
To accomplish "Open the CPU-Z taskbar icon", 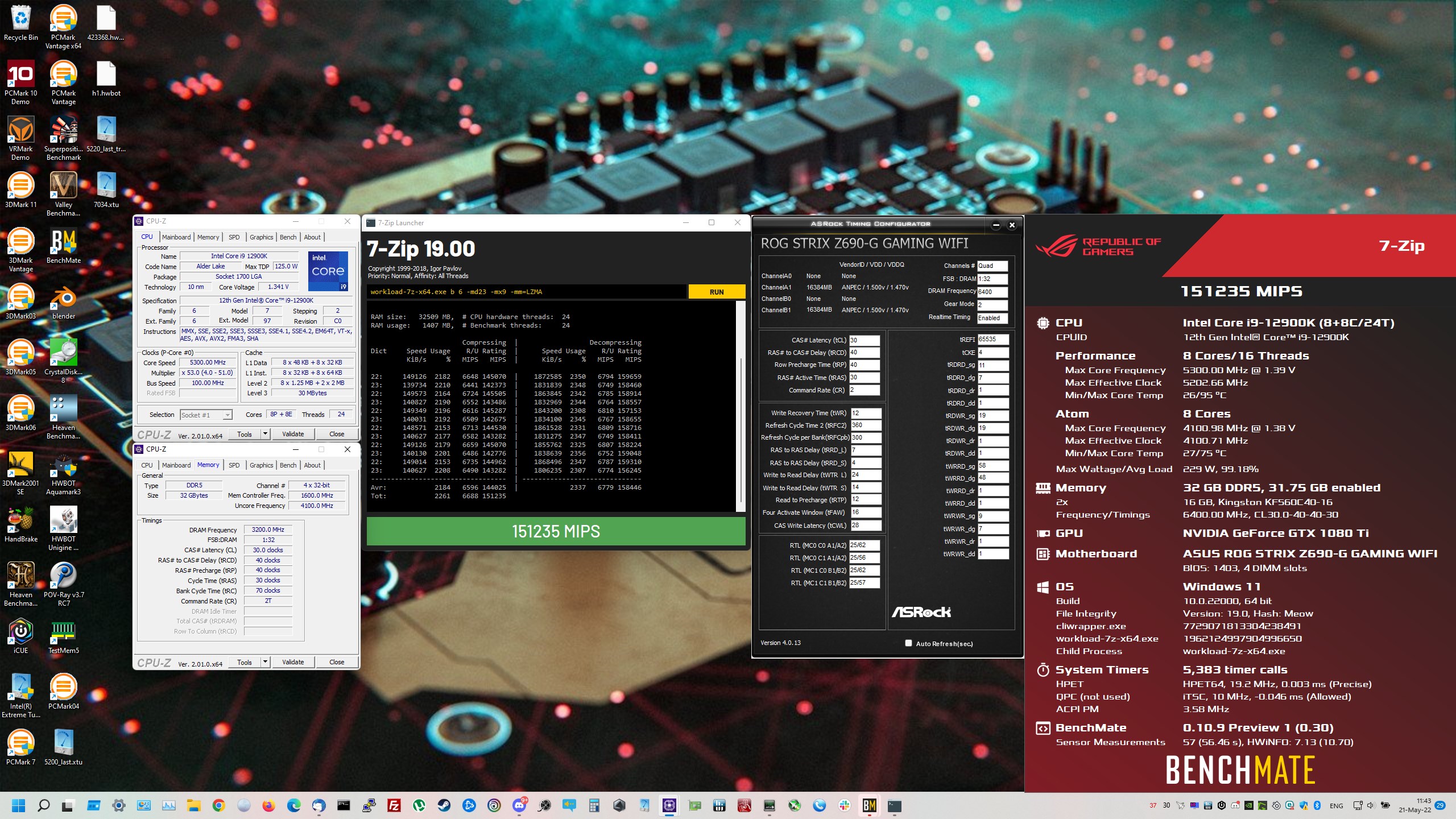I will click(x=669, y=805).
